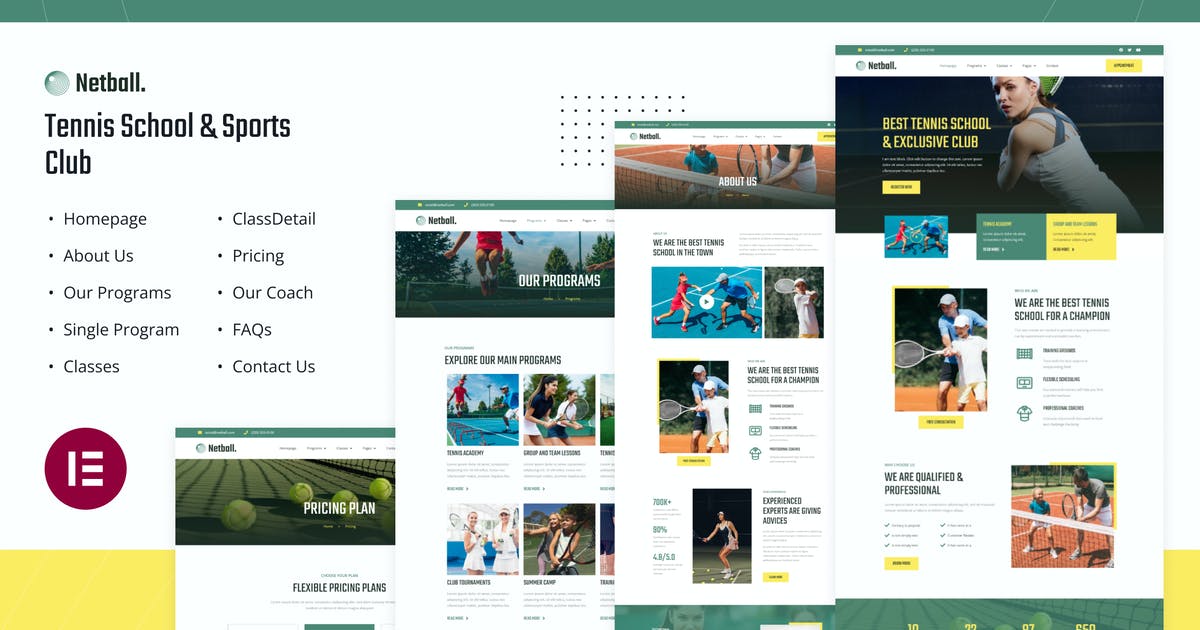Click the Free Consultation button in the homepage mockup
The width and height of the screenshot is (1200, 630).
pos(940,422)
